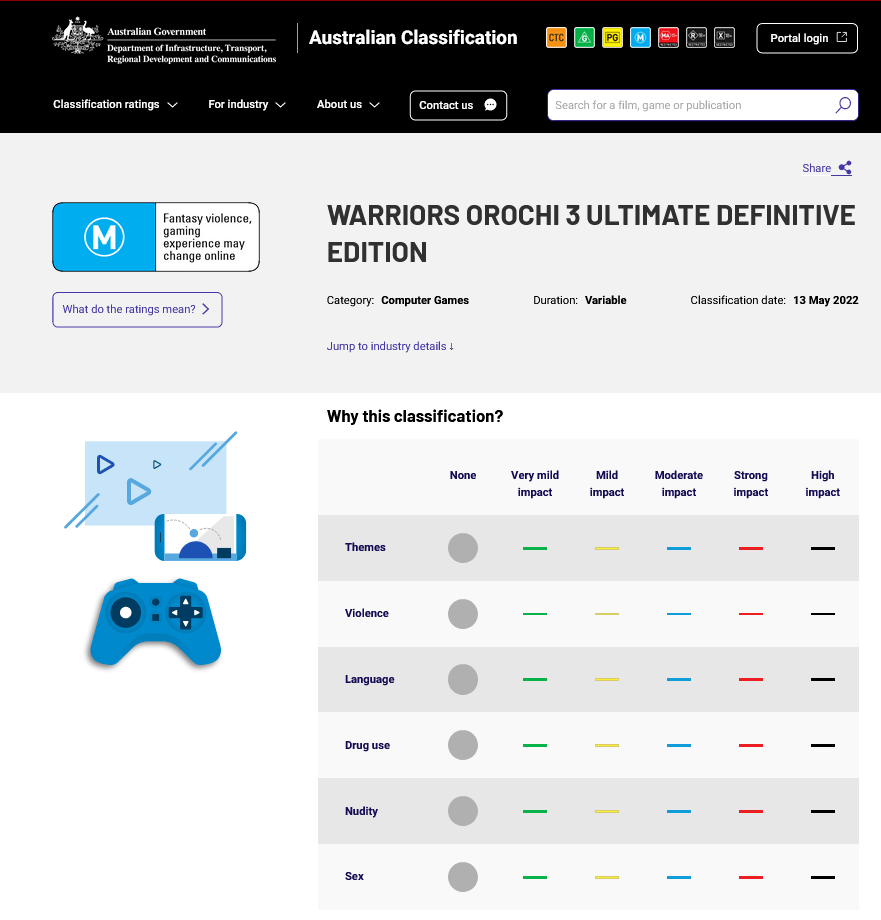Expand the Classification ratings menu
The image size is (881, 920).
click(115, 104)
